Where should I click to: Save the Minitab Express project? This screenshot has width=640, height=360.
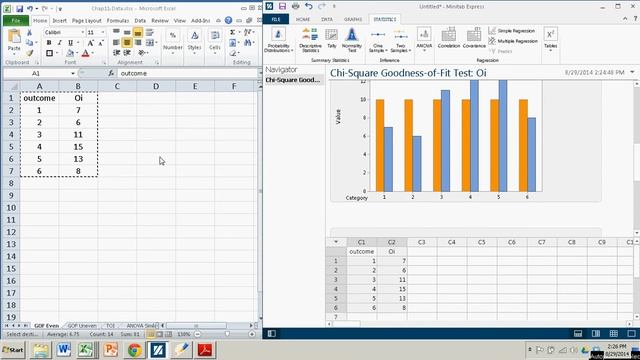282,6
